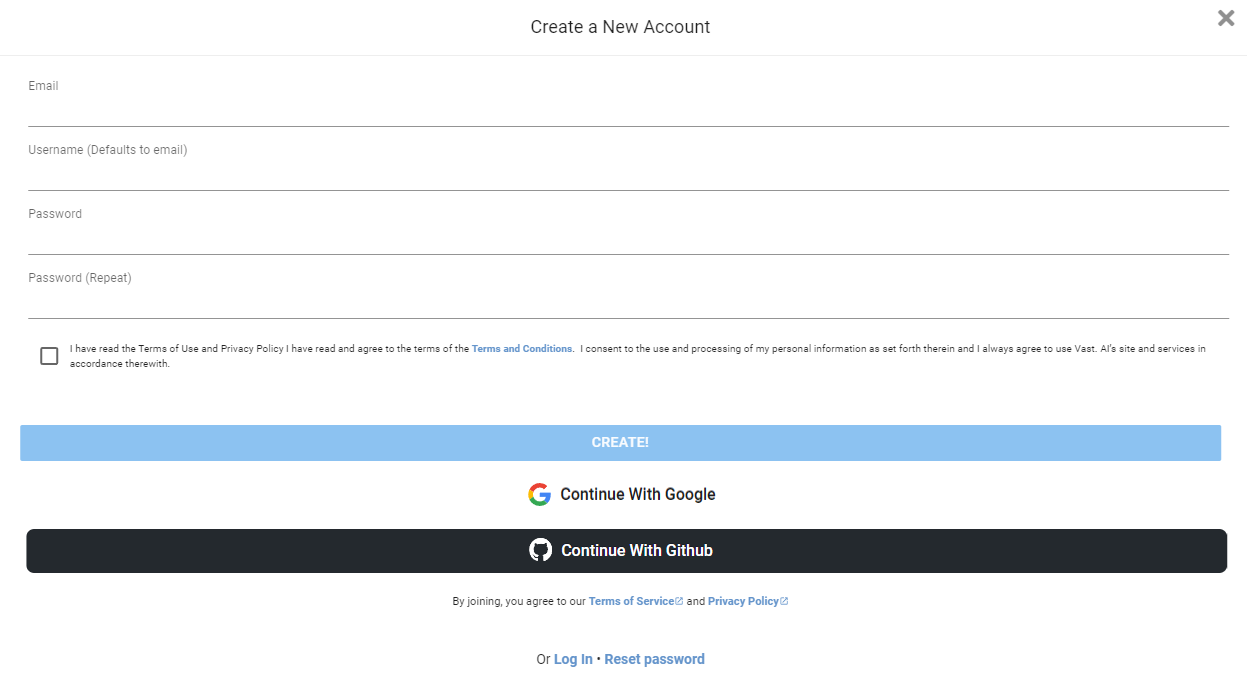The width and height of the screenshot is (1247, 679).
Task: Click the Reset password link
Action: point(654,659)
